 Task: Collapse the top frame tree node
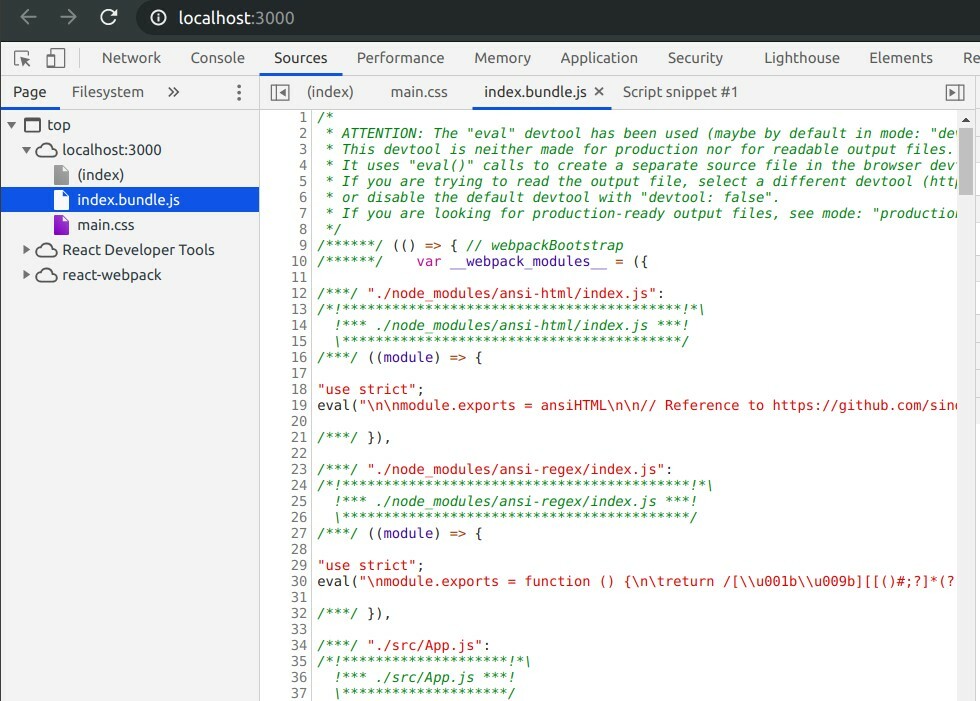tap(11, 125)
